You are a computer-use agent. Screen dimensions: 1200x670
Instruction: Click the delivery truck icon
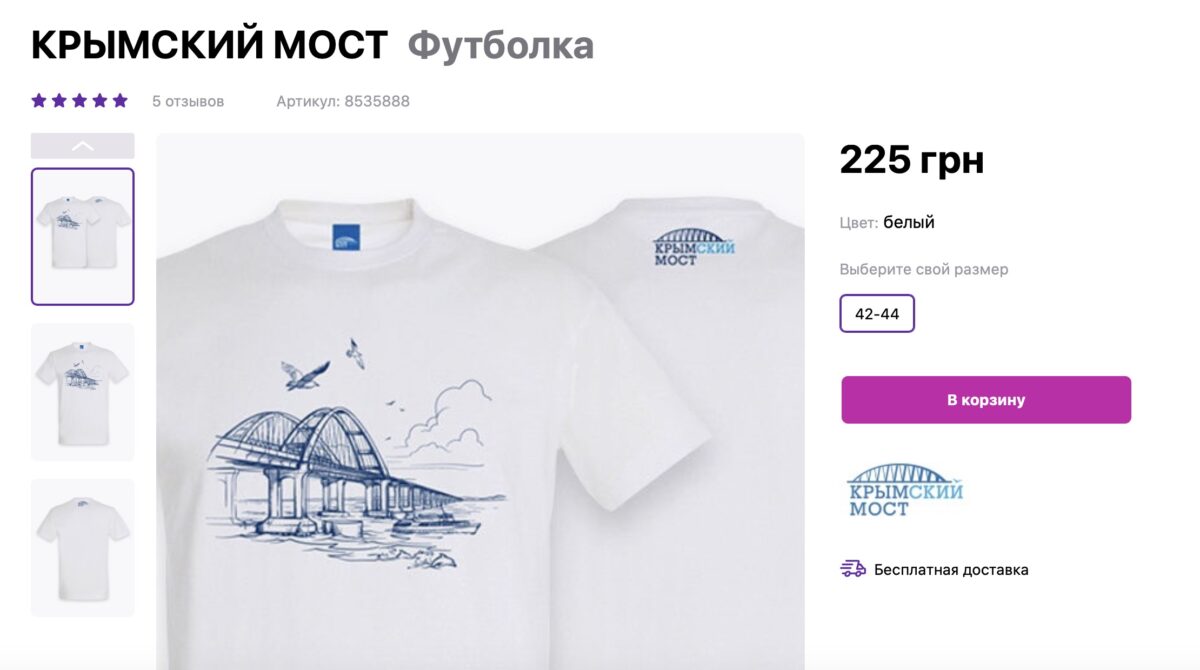[853, 569]
